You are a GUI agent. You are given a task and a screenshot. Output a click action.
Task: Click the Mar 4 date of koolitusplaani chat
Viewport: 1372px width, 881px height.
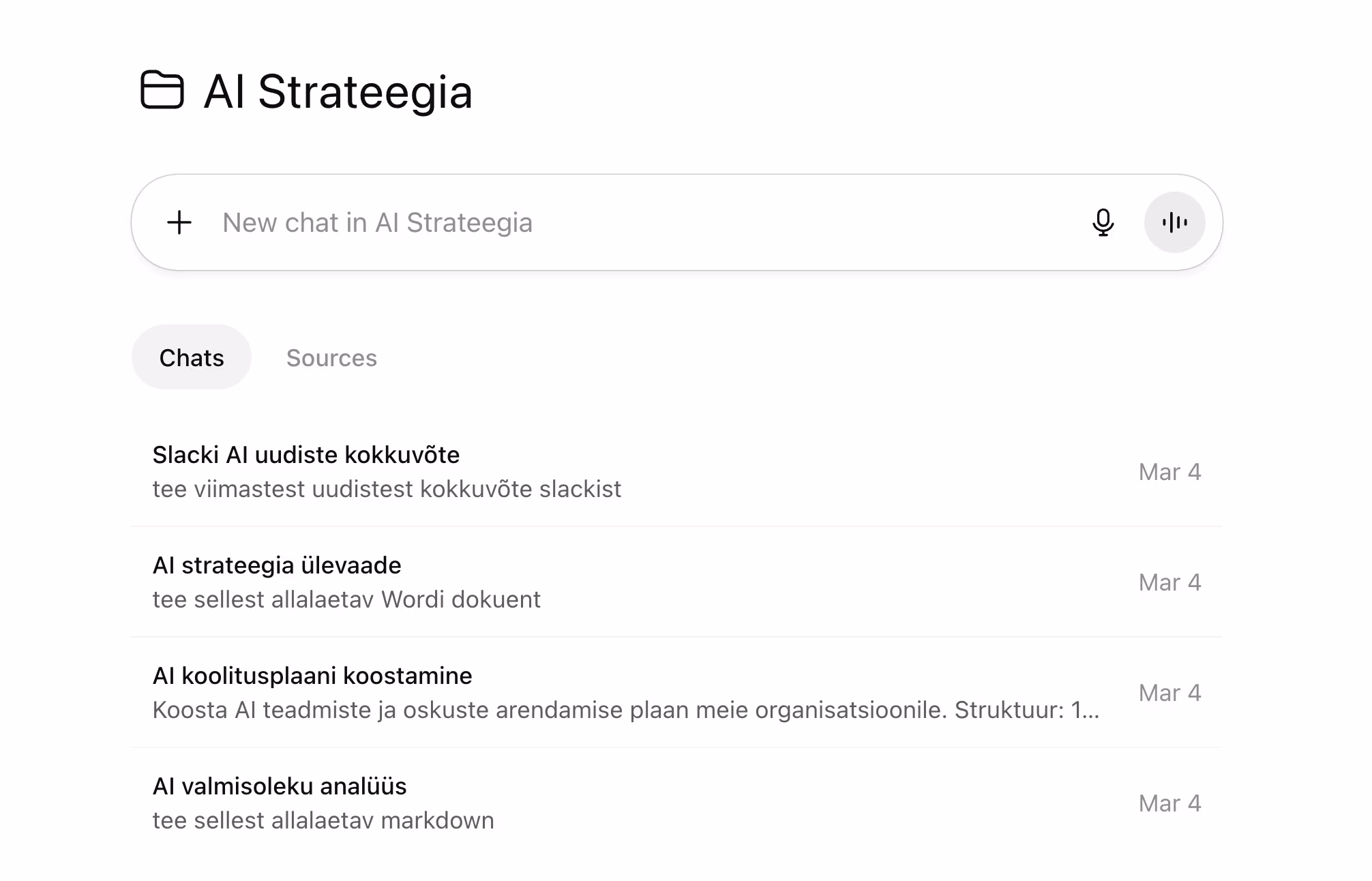click(x=1169, y=693)
